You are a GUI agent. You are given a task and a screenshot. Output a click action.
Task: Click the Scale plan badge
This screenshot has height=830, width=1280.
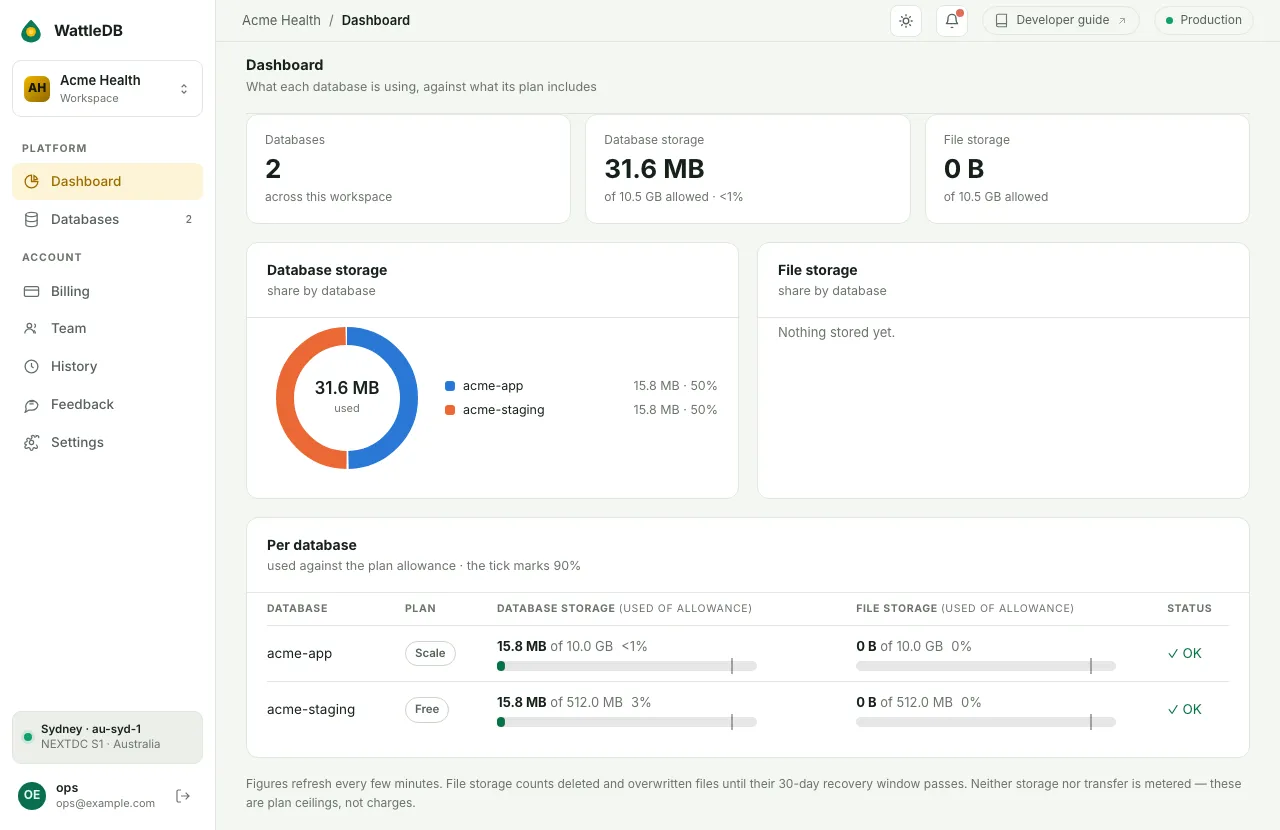[430, 653]
